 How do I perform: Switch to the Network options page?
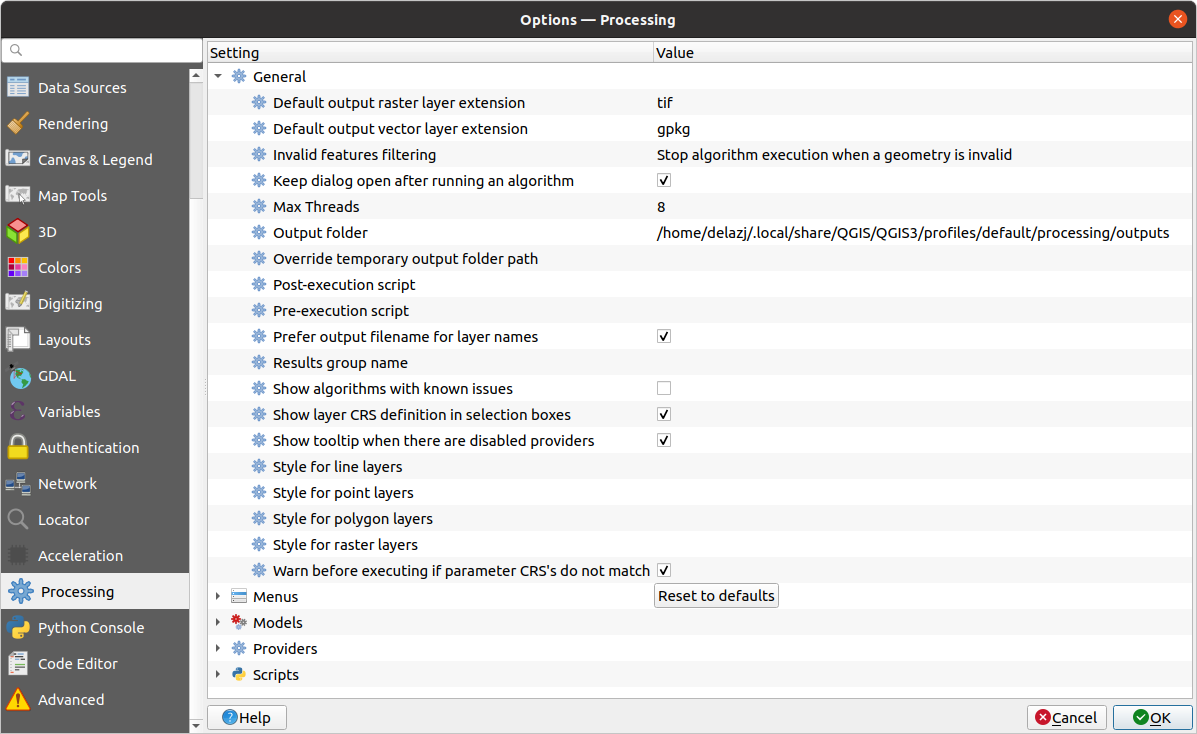click(67, 484)
